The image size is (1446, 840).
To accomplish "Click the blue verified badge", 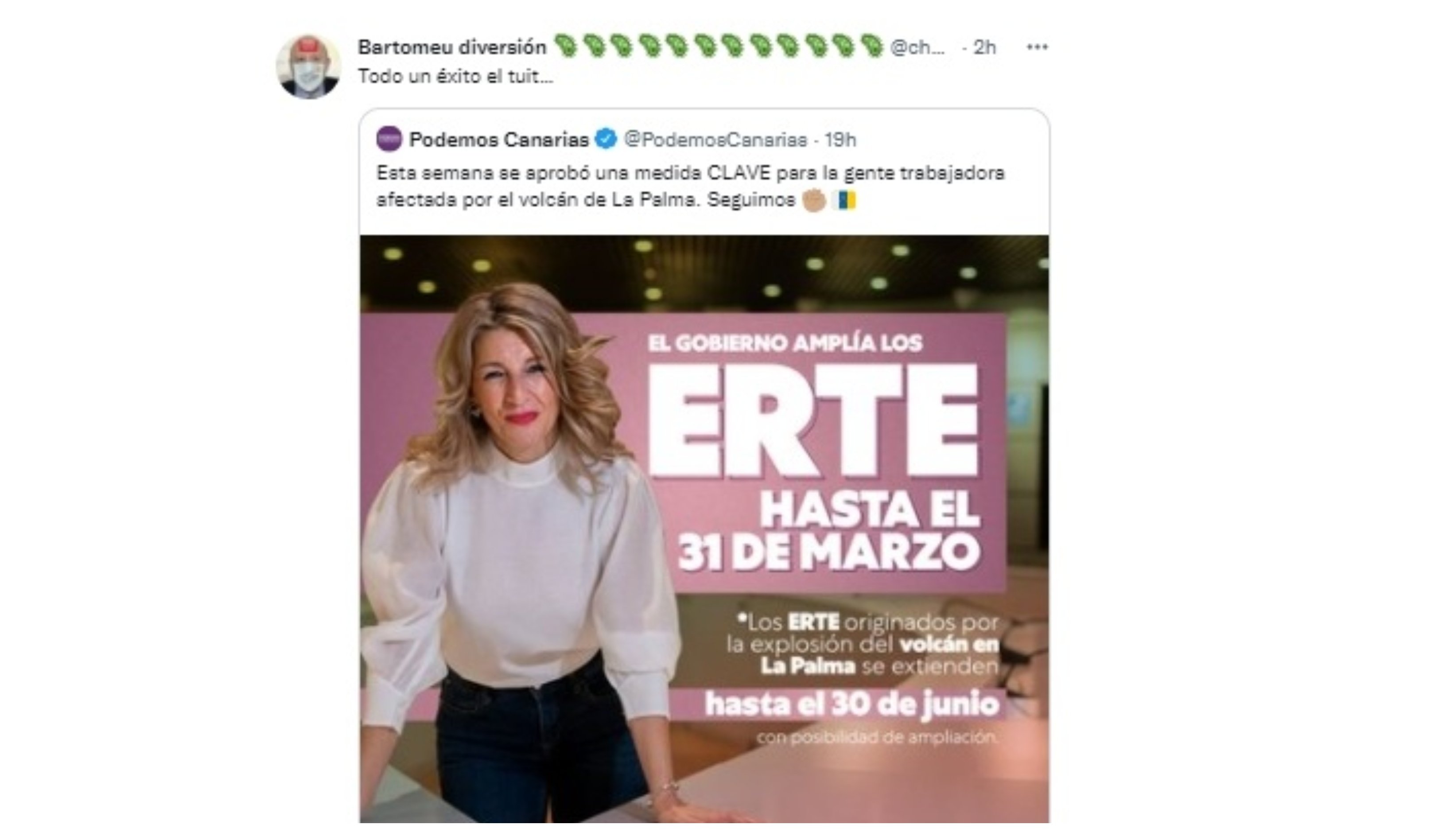I will 605,139.
